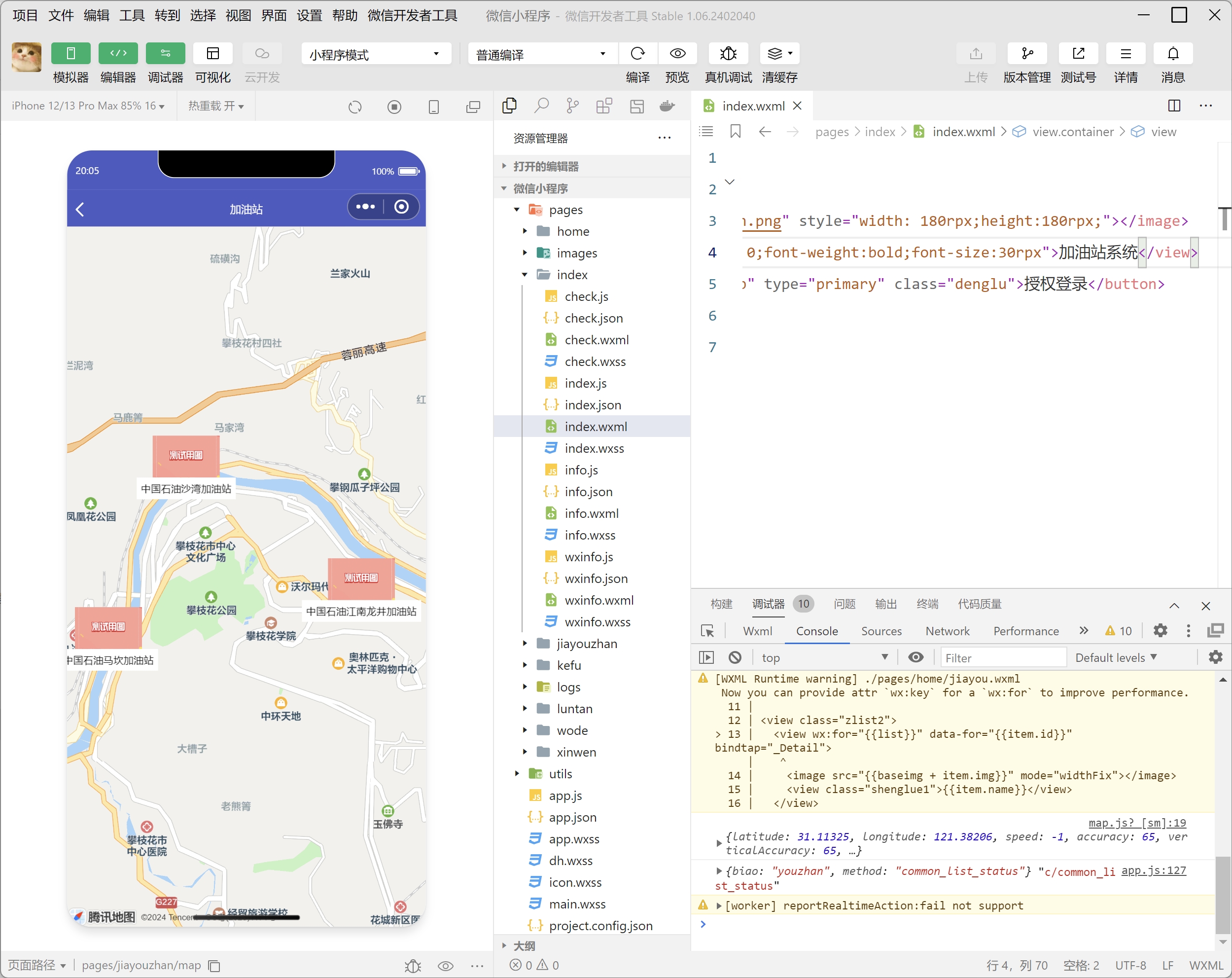Switch to the Sources tab
The height and width of the screenshot is (978, 1232).
point(881,631)
